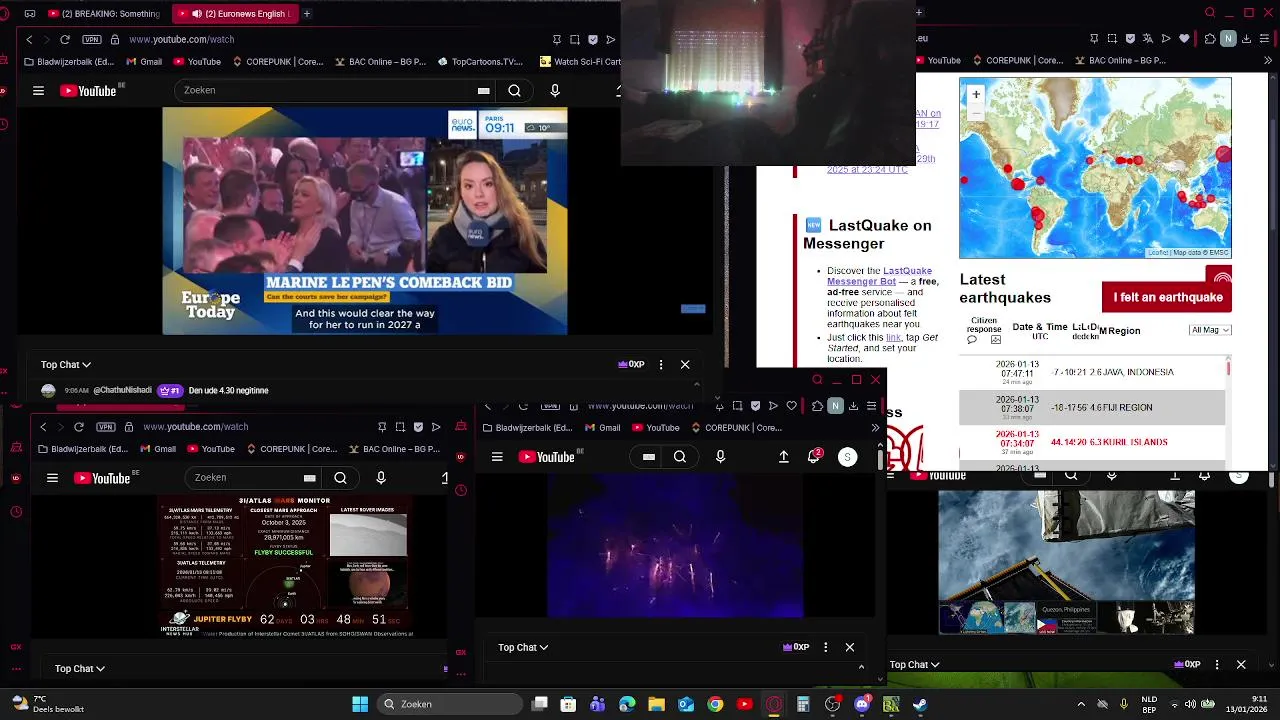Open the N extension icon in the top-right toolbar
This screenshot has height=720, width=1280.
[1228, 39]
